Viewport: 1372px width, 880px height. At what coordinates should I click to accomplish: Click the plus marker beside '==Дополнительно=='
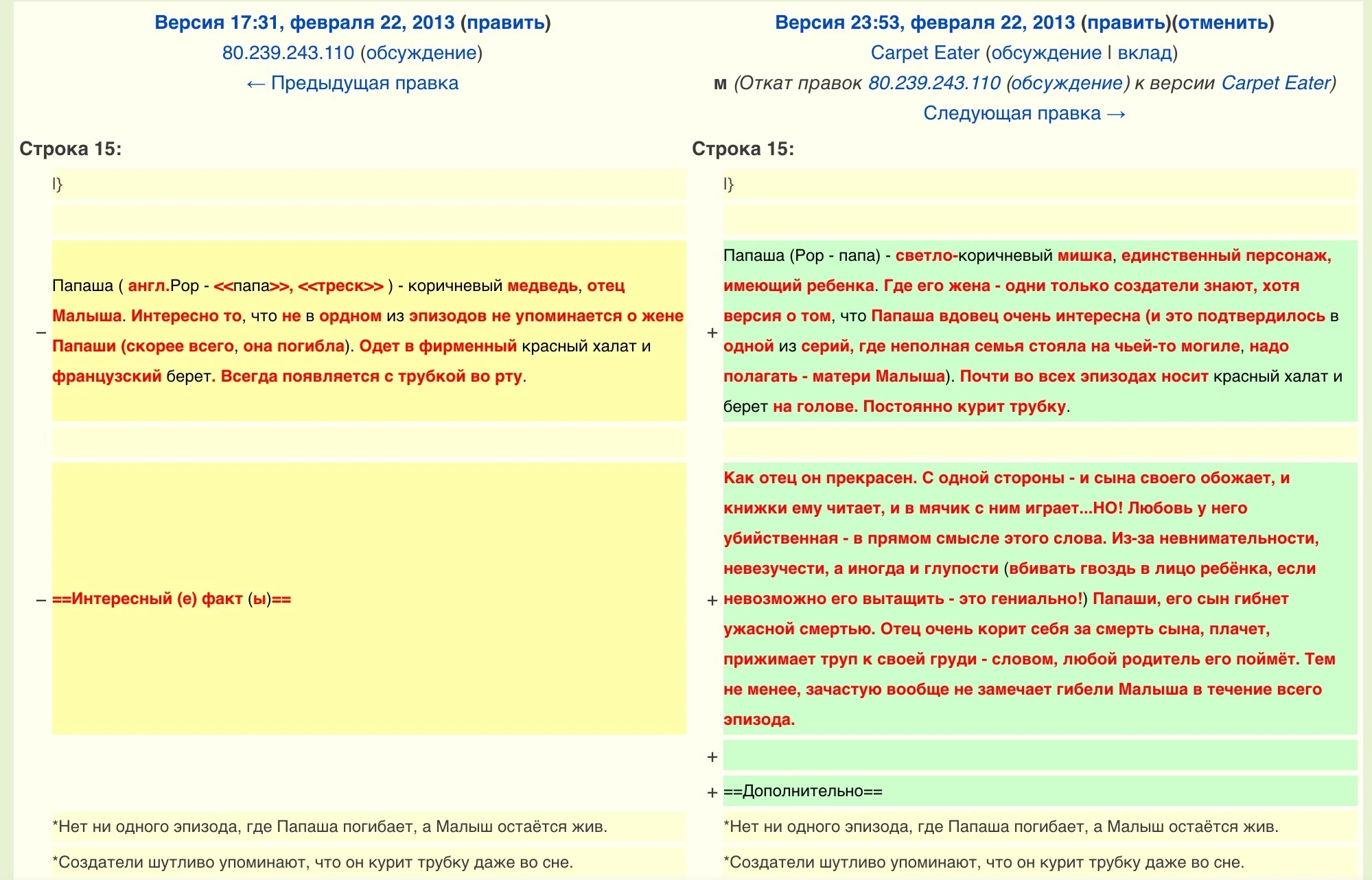(x=712, y=792)
